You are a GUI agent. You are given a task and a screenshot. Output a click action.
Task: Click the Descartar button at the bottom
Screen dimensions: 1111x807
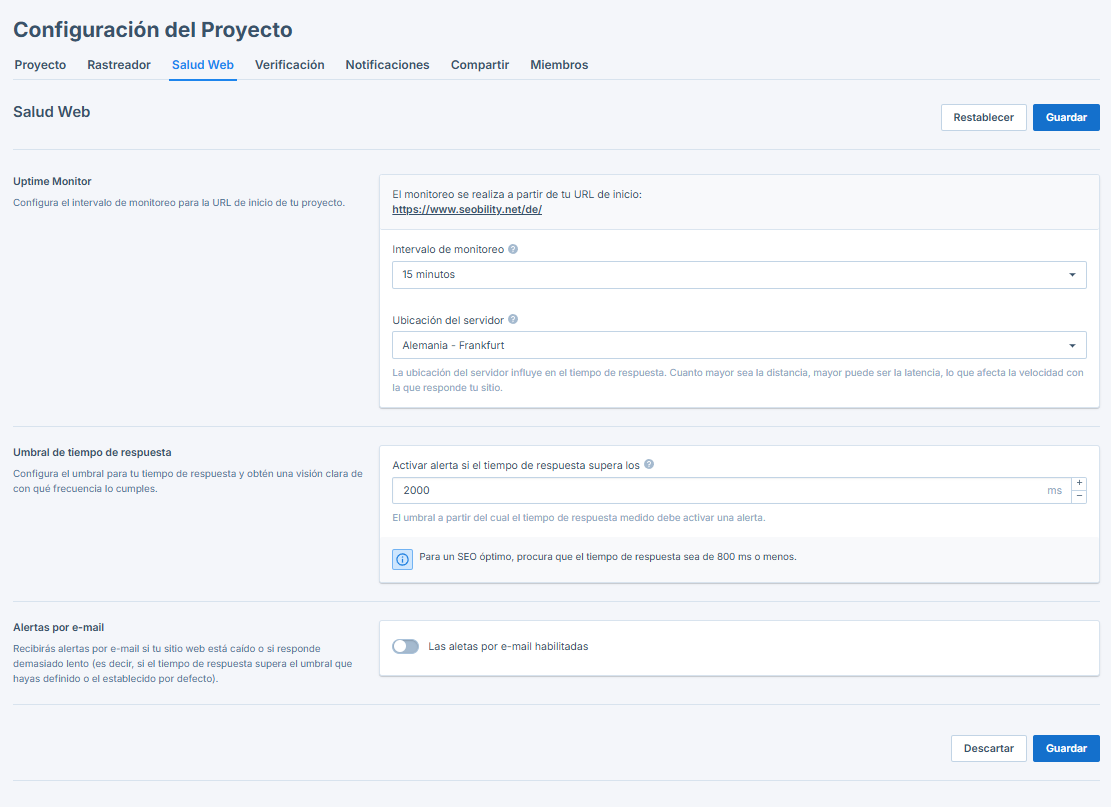[988, 748]
